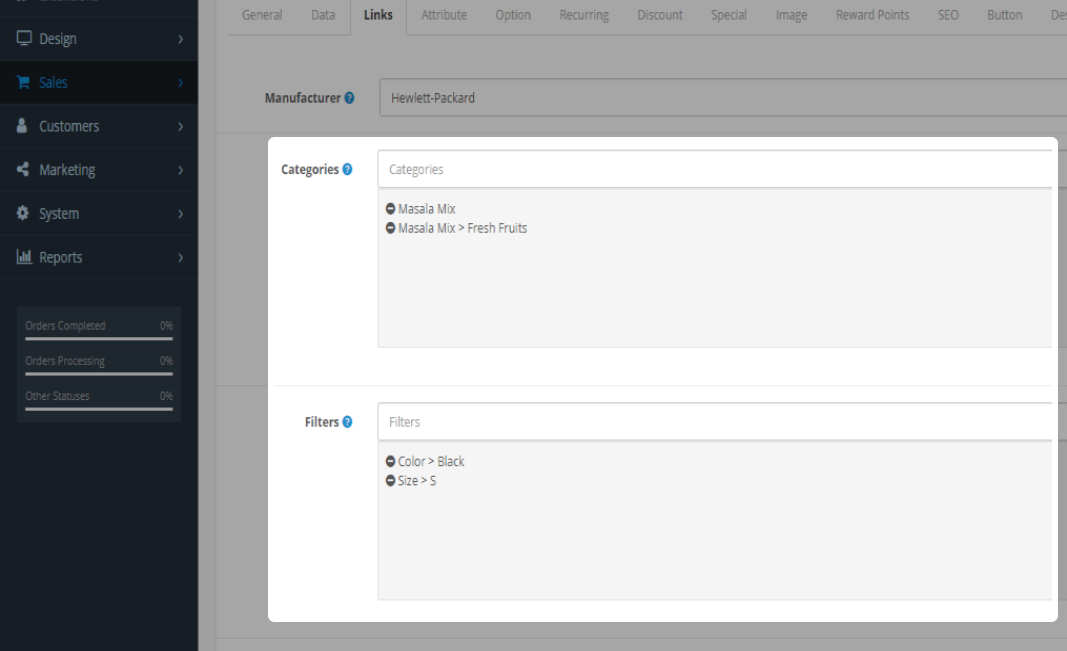Switch to the Attribute tab
This screenshot has width=1067, height=651.
(443, 15)
